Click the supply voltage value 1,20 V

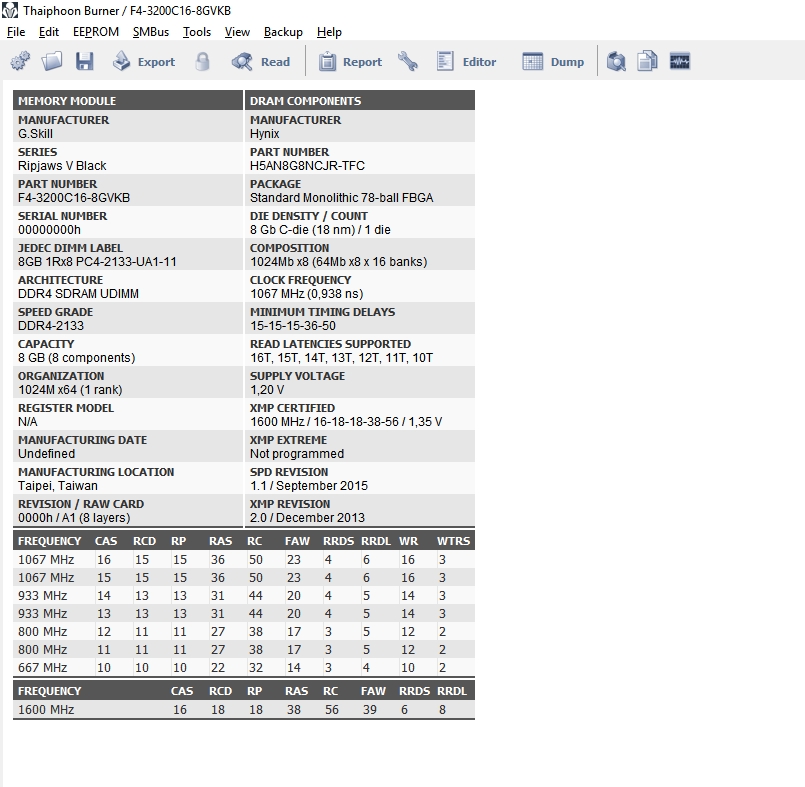pos(267,390)
